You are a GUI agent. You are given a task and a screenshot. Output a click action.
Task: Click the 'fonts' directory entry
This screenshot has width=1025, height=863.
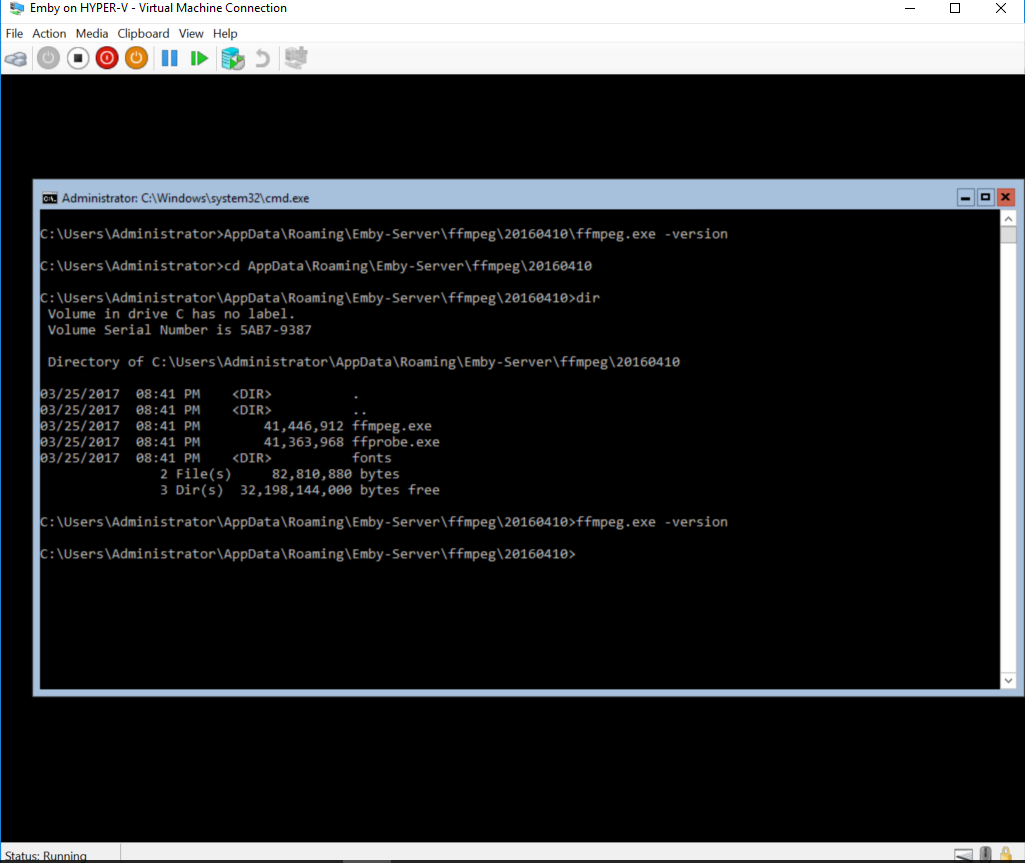[x=372, y=458]
